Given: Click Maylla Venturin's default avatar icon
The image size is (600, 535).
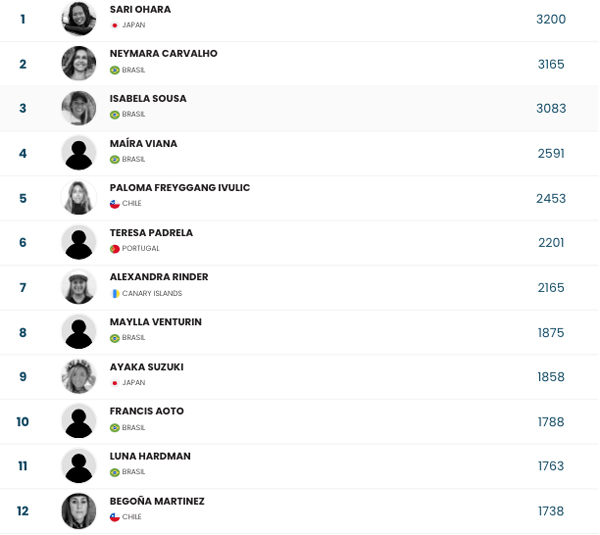Looking at the screenshot, I should click(79, 332).
